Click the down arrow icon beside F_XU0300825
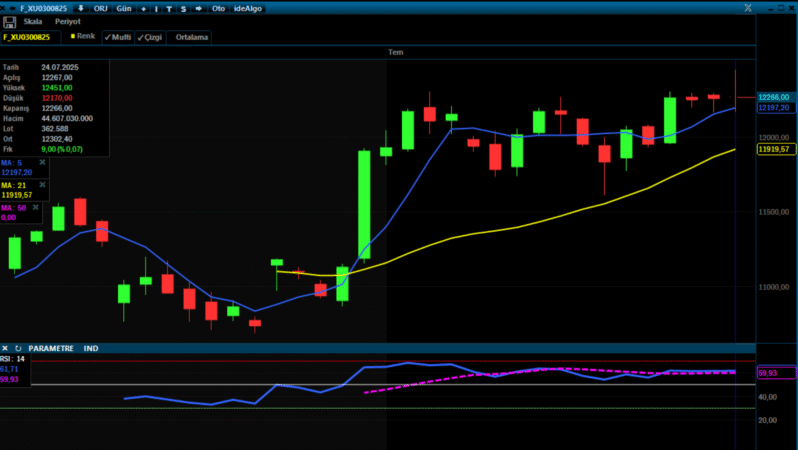Image resolution: width=798 pixels, height=450 pixels. 80,8
